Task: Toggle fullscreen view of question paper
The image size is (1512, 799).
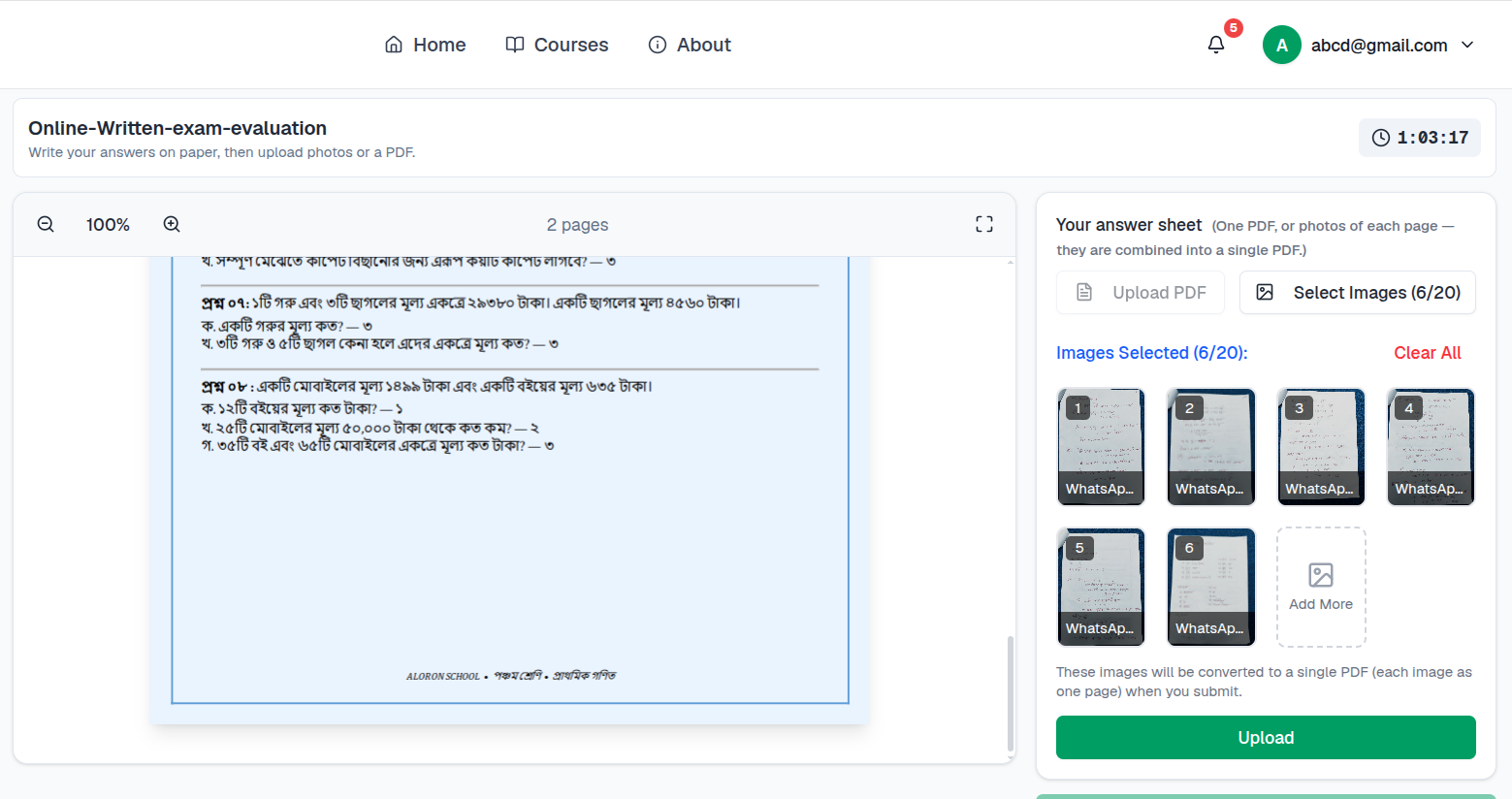Action: coord(984,224)
